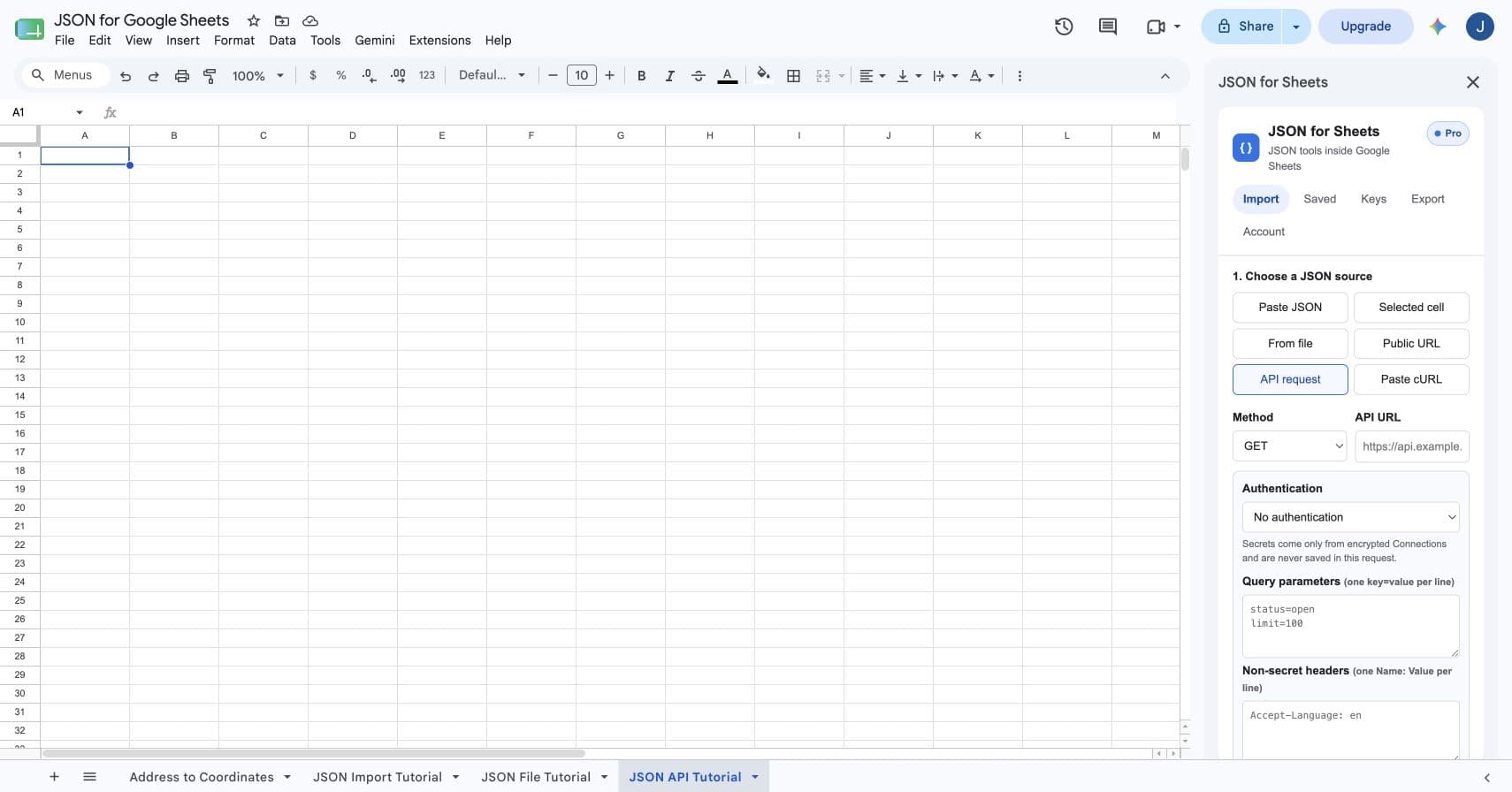1512x792 pixels.
Task: Click the Query parameters text area
Action: pyautogui.click(x=1350, y=626)
